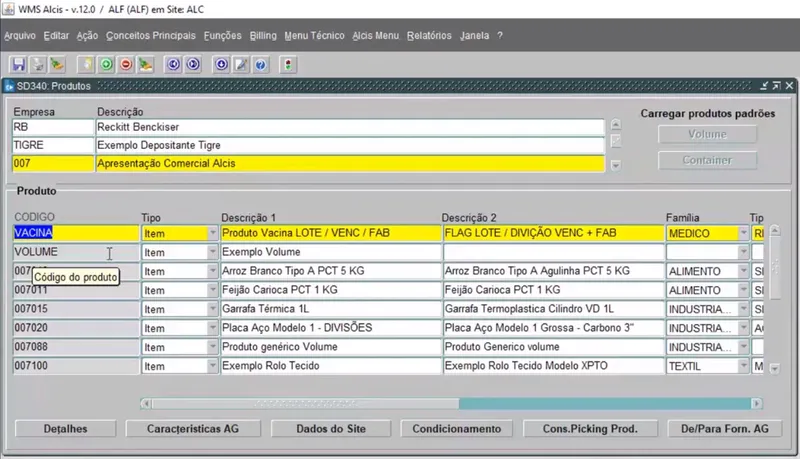Click the green plus insert record icon
Image resolution: width=800 pixels, height=459 pixels.
click(106, 65)
